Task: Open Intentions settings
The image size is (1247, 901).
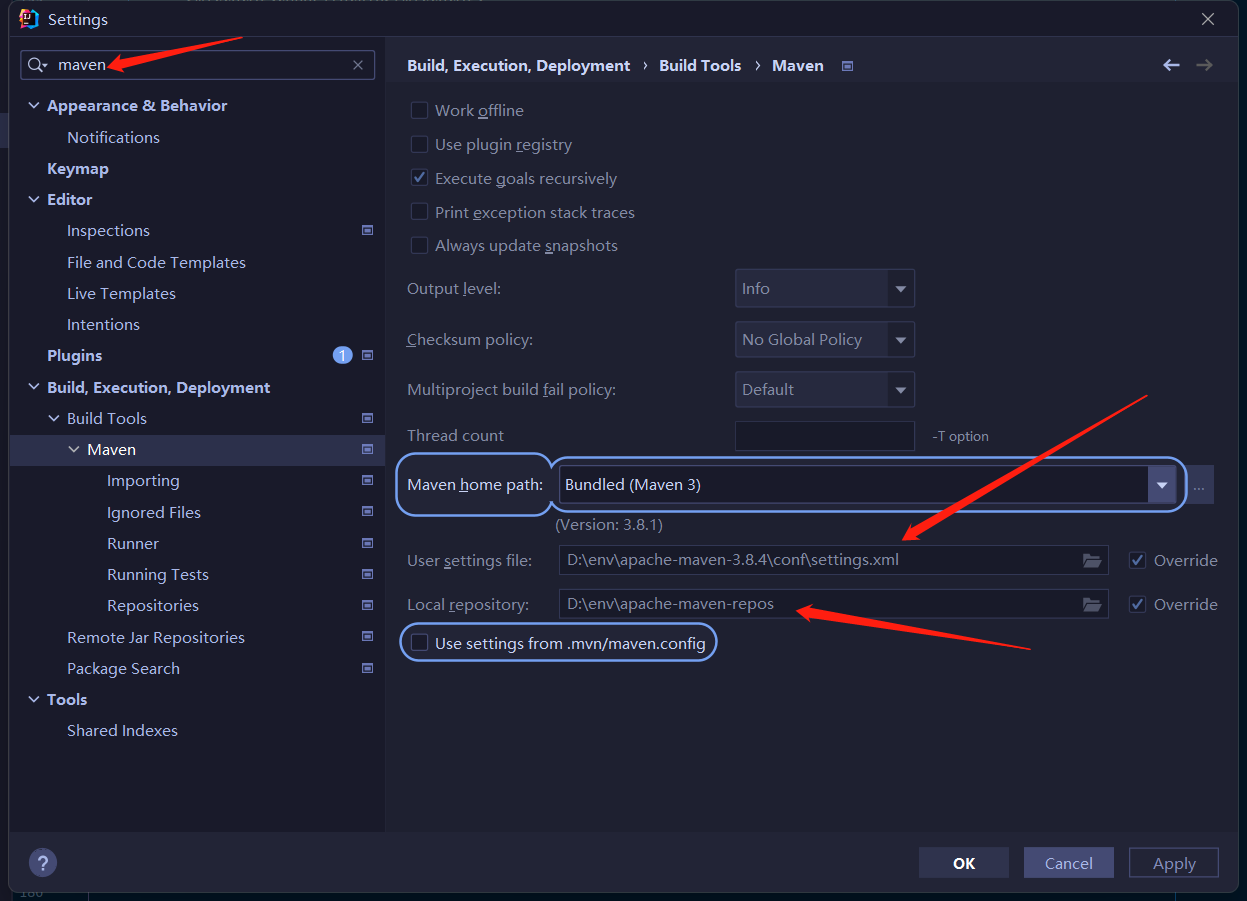Action: [x=103, y=324]
